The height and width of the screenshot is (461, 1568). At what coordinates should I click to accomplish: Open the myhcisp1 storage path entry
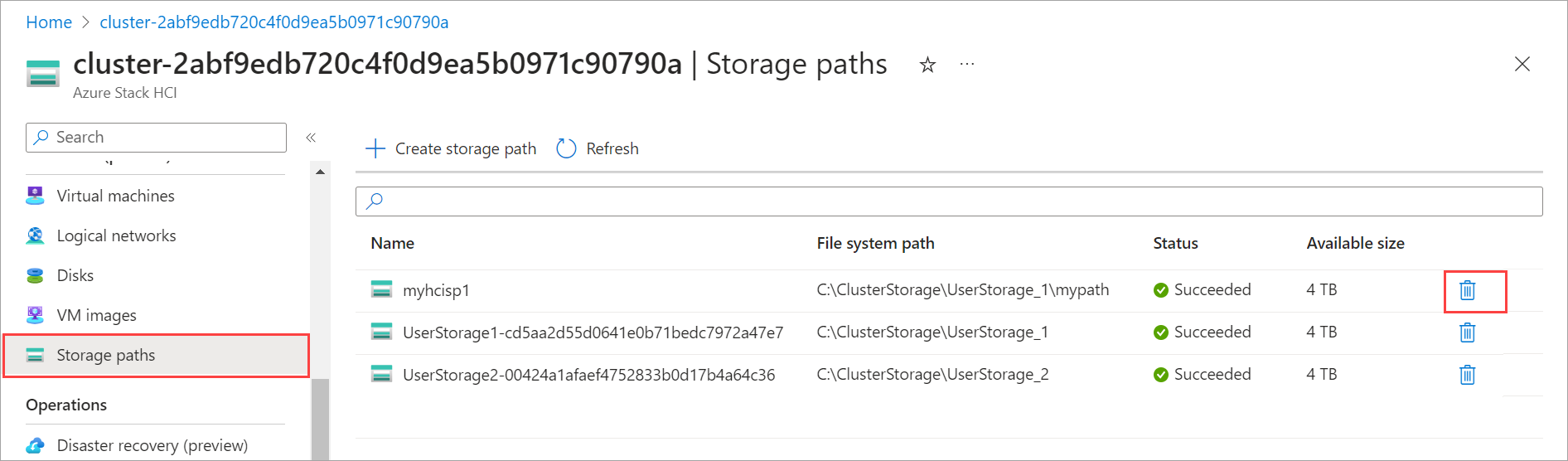[436, 290]
